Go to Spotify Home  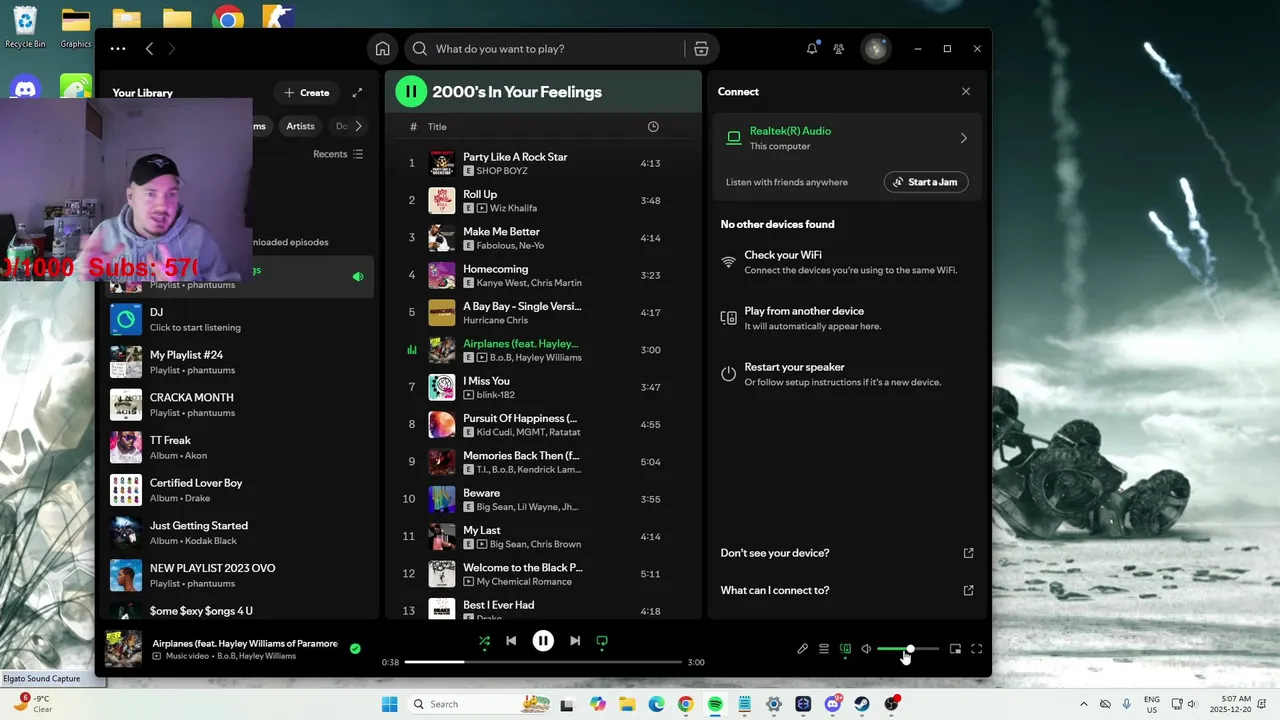(x=382, y=48)
